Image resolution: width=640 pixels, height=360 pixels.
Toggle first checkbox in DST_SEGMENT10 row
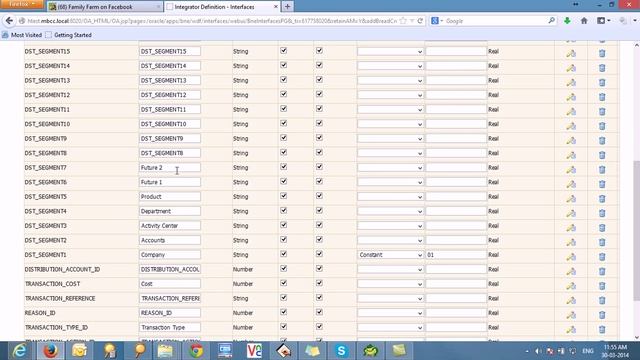(x=284, y=123)
